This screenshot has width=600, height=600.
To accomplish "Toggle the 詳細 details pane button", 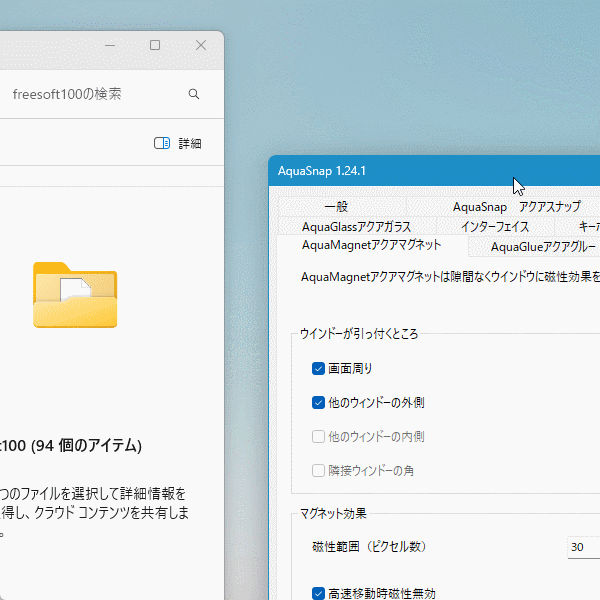I will click(178, 143).
